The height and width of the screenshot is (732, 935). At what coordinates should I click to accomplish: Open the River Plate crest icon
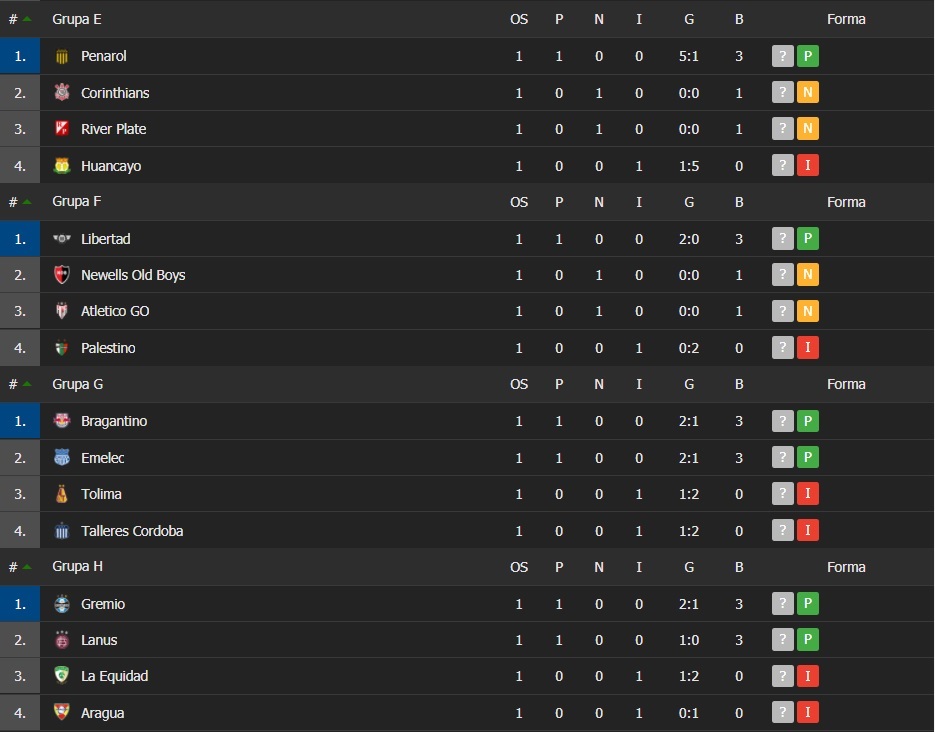point(62,129)
